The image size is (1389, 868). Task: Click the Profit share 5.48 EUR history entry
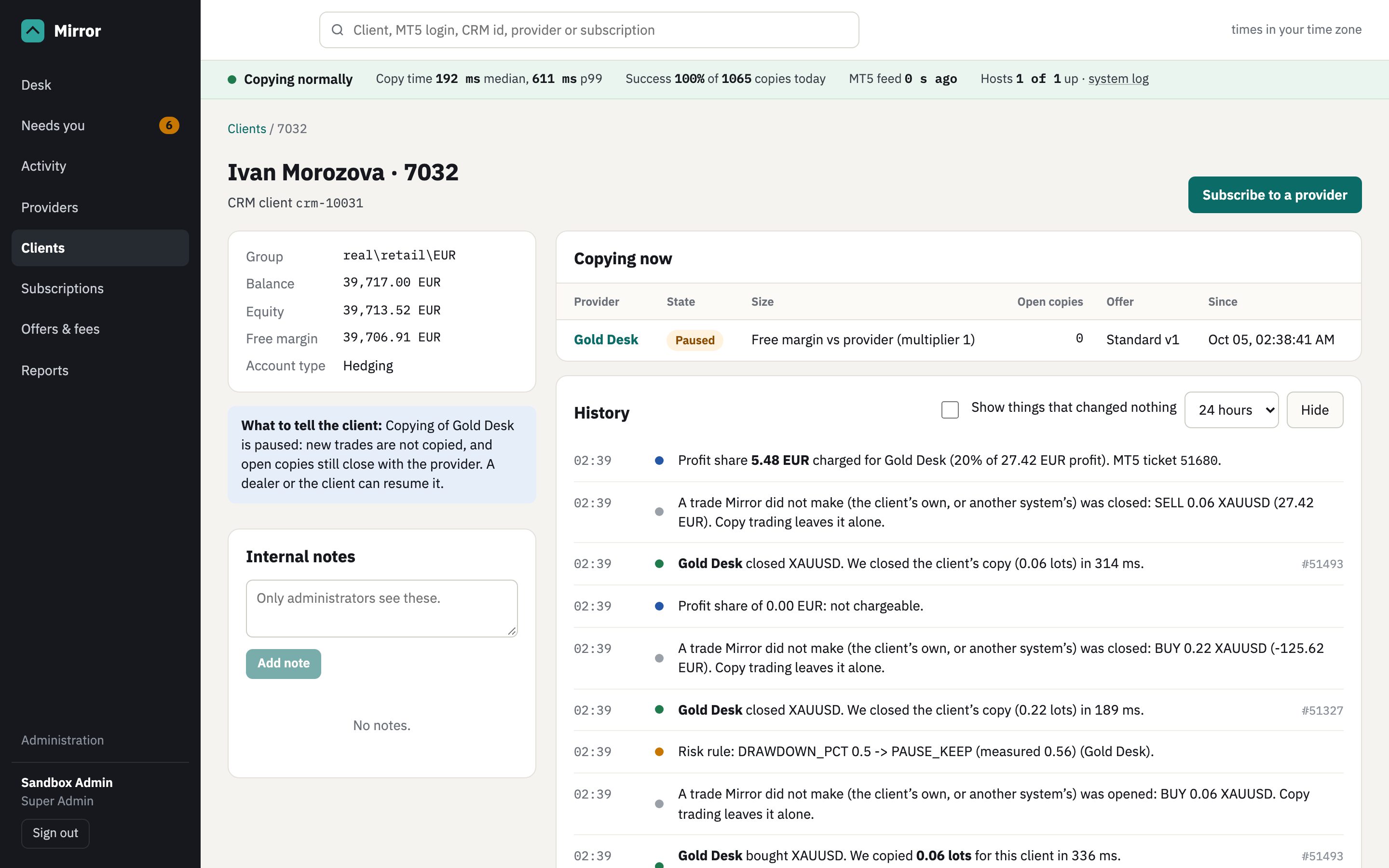point(958,461)
